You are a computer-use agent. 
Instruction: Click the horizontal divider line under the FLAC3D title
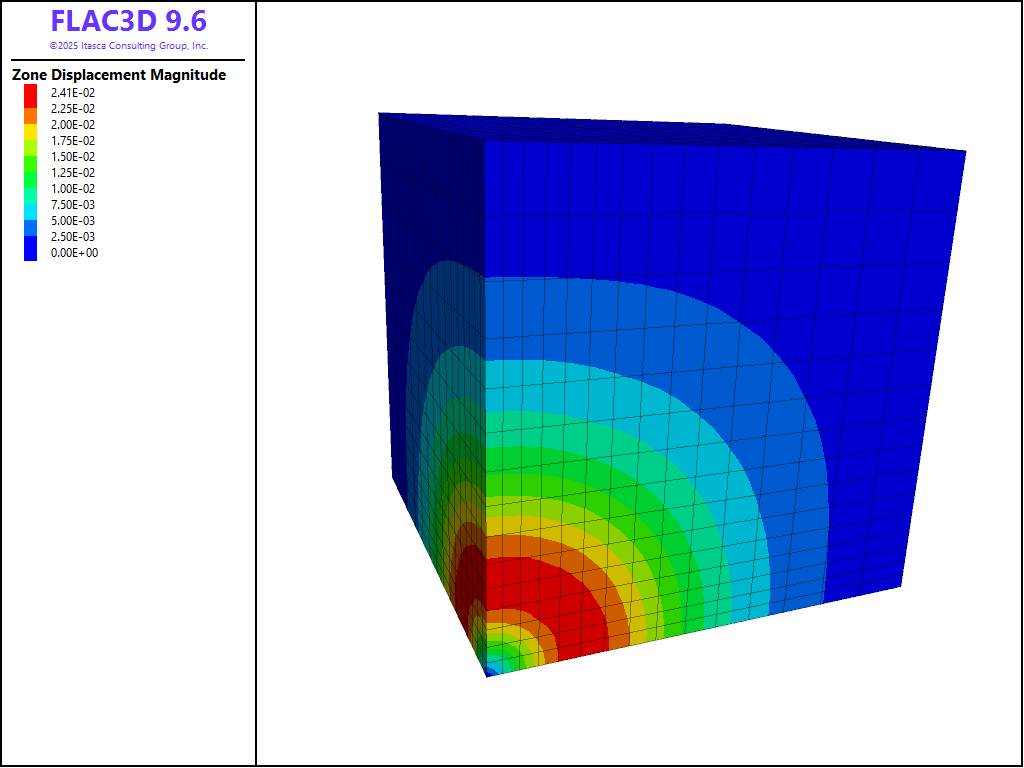pyautogui.click(x=128, y=60)
